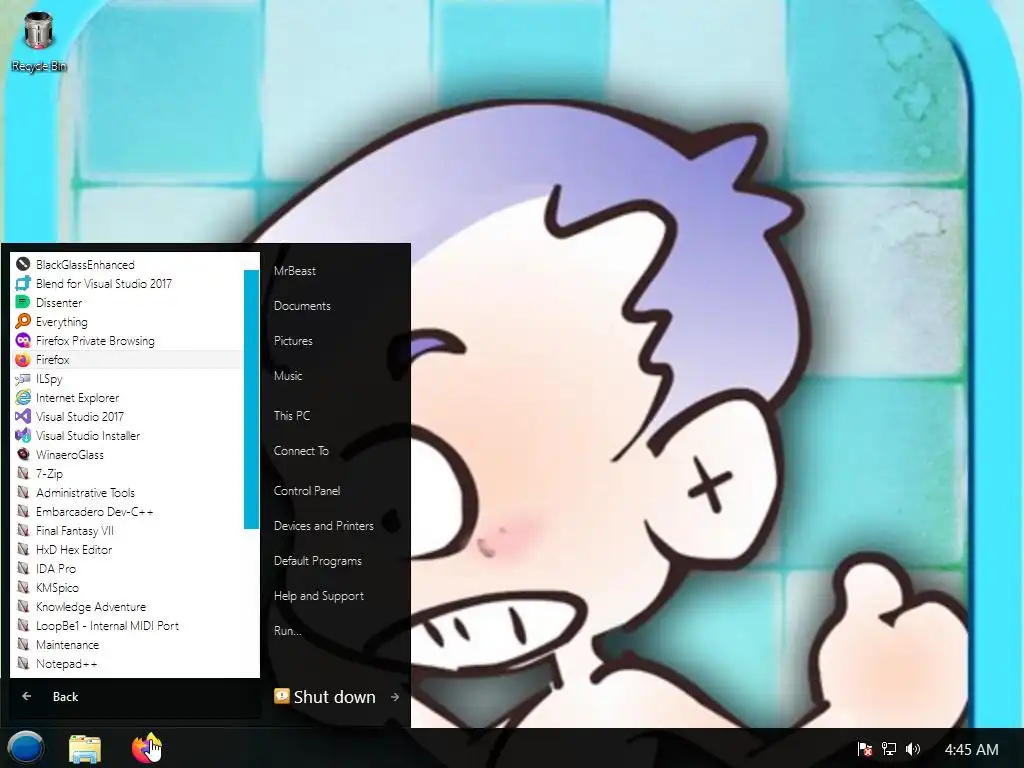This screenshot has width=1024, height=768.
Task: Click the WinaeroGlass icon
Action: click(x=23, y=454)
